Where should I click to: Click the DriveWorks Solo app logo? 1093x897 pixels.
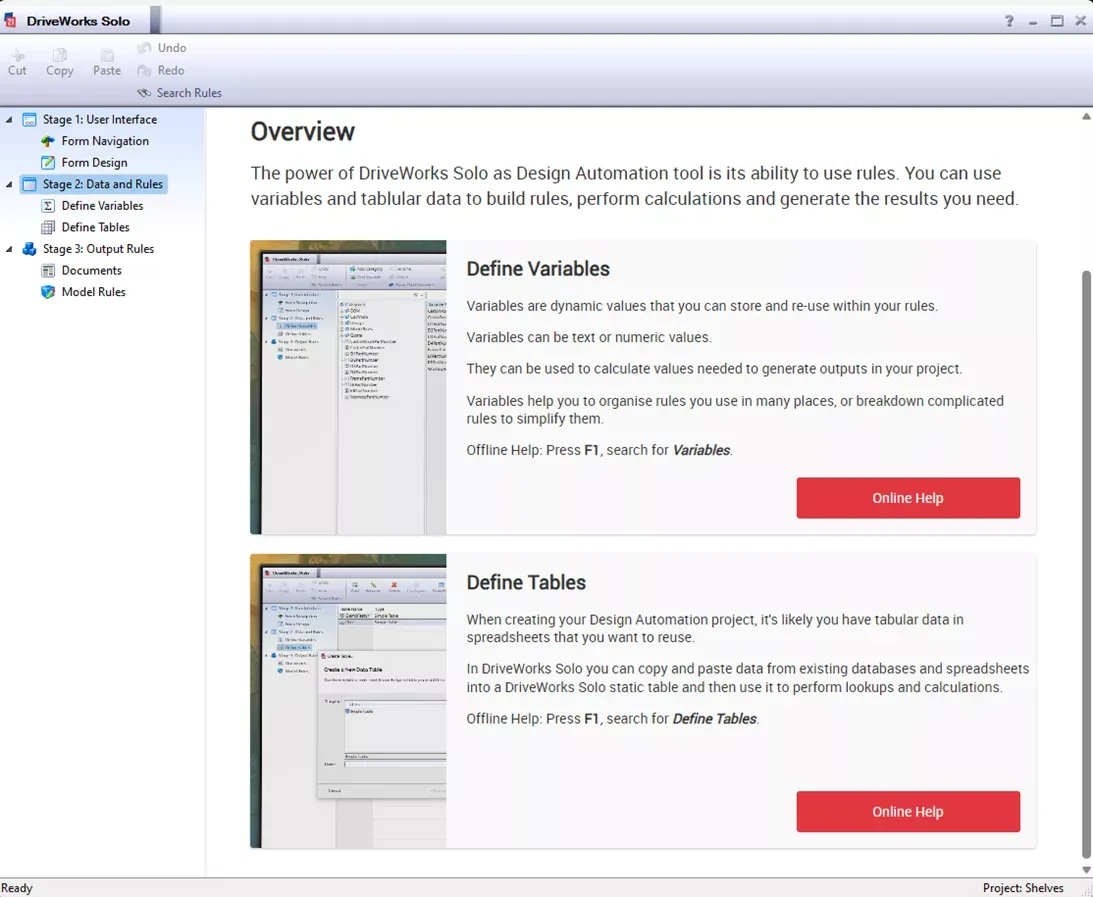10,20
